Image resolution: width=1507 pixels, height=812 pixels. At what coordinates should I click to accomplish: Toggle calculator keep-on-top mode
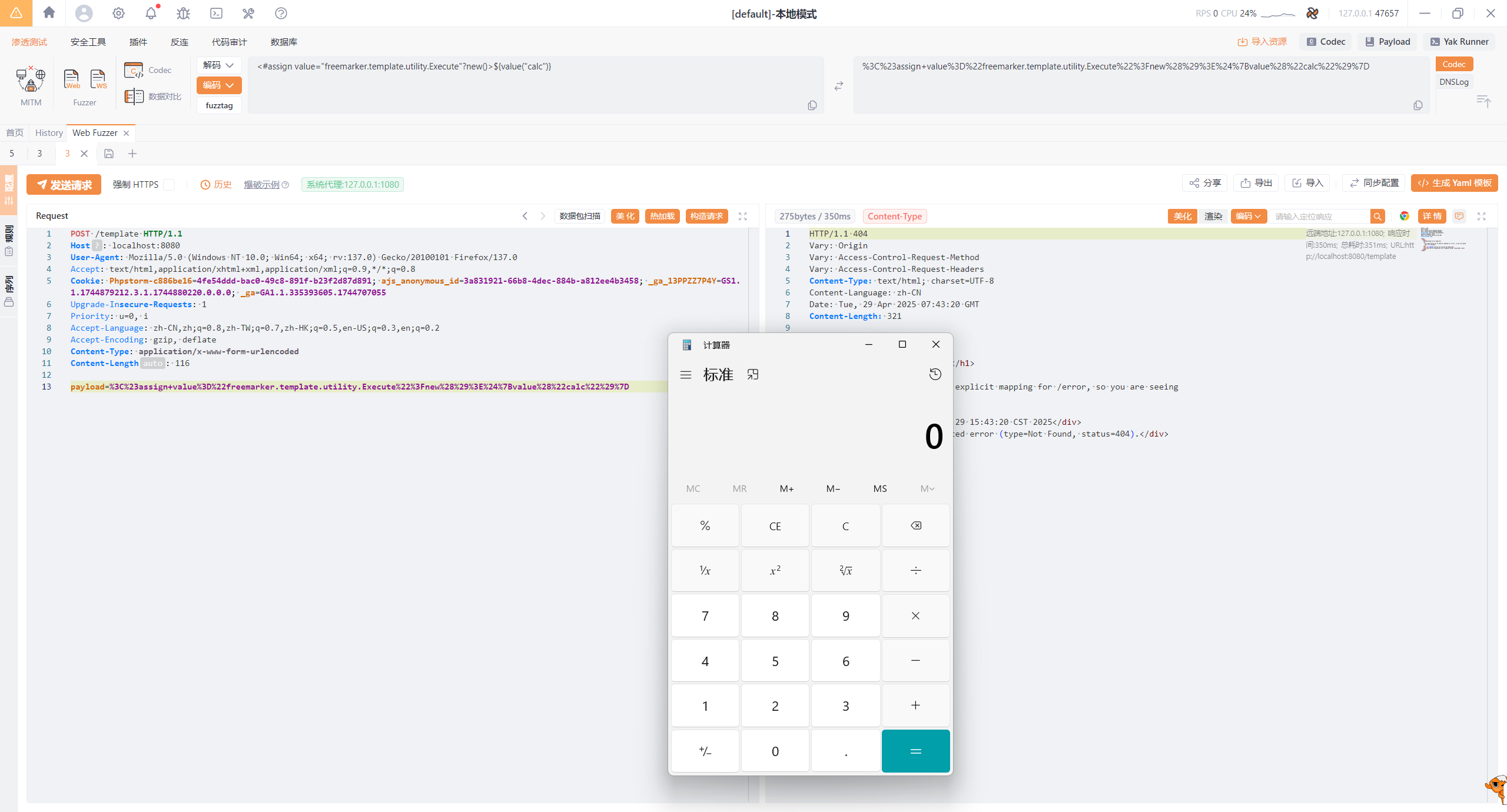tap(753, 374)
